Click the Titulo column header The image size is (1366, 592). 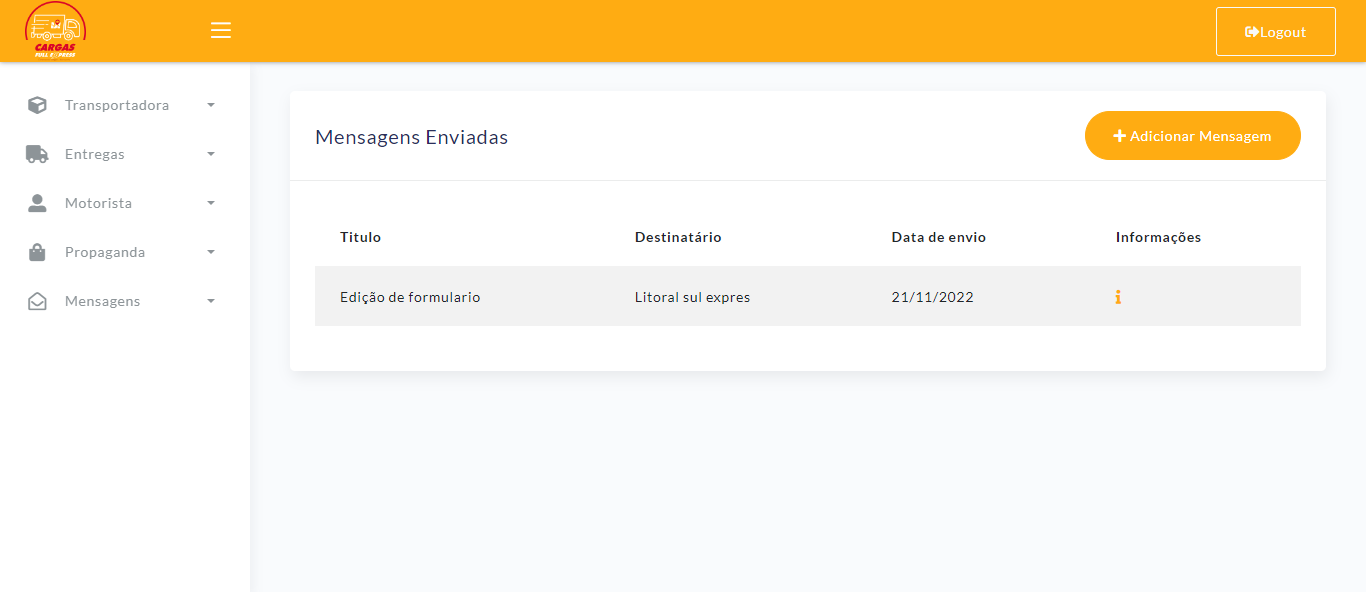(360, 237)
